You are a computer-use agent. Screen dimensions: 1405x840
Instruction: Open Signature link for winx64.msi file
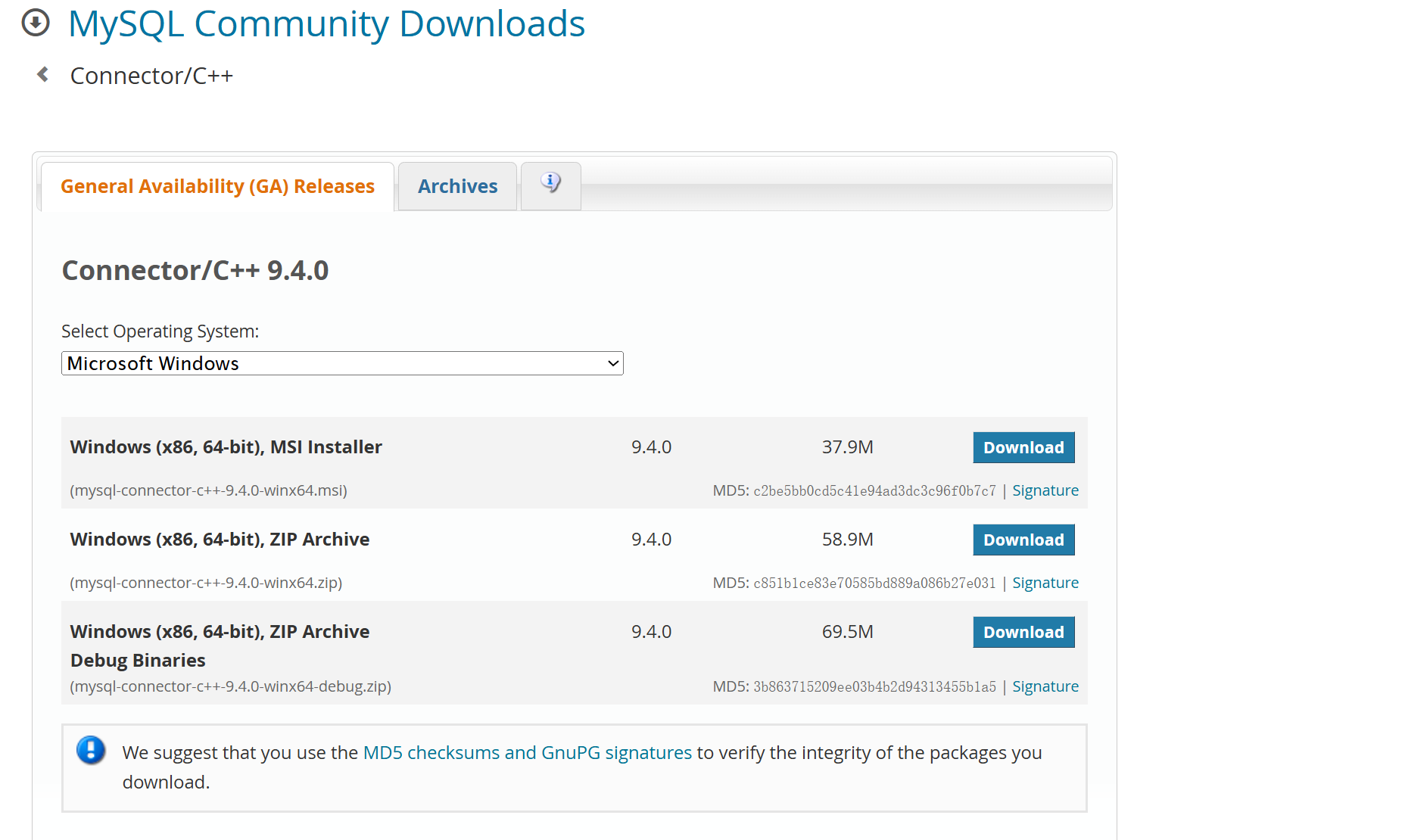click(x=1045, y=490)
